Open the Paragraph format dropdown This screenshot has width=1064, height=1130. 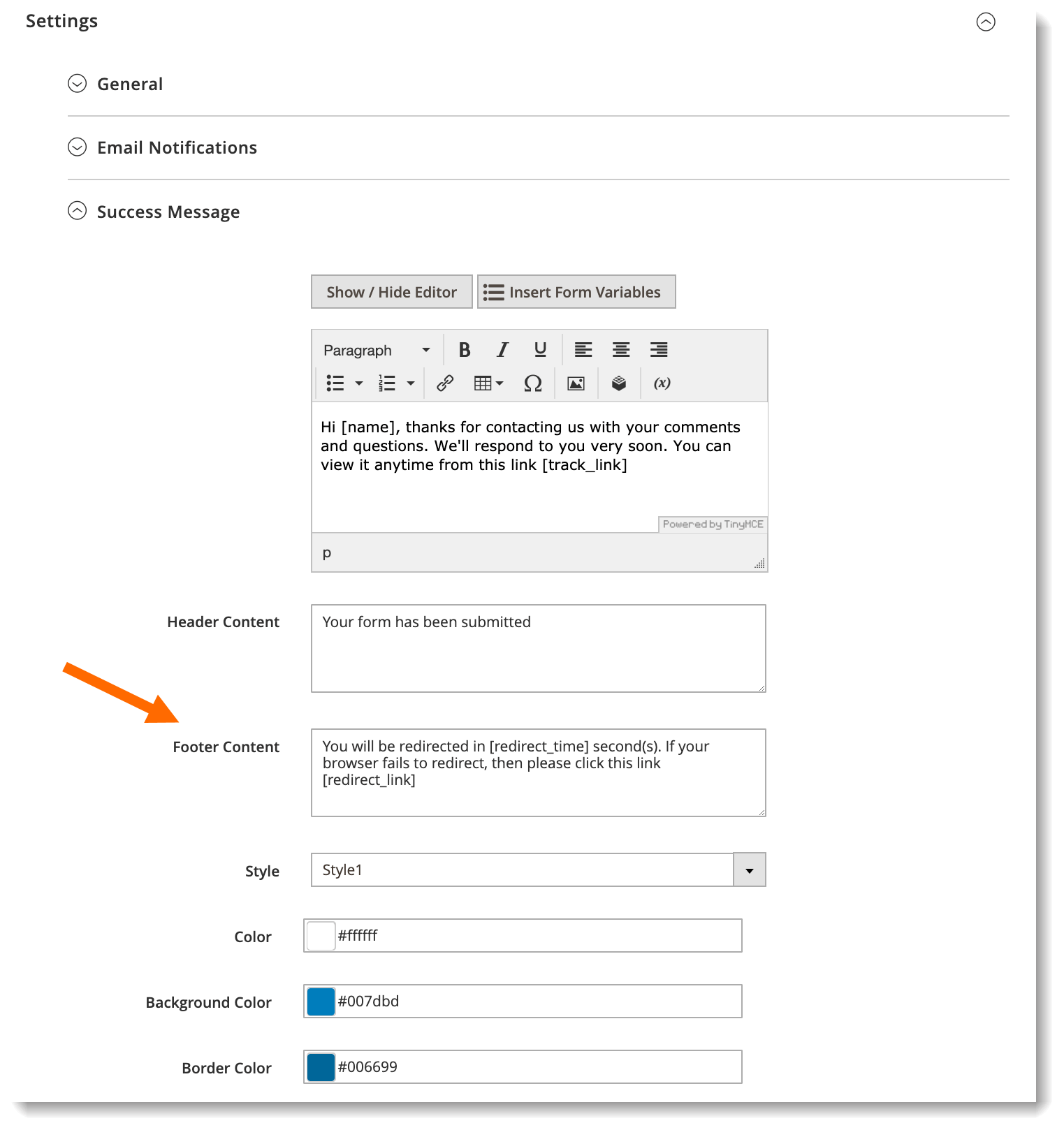click(x=377, y=350)
